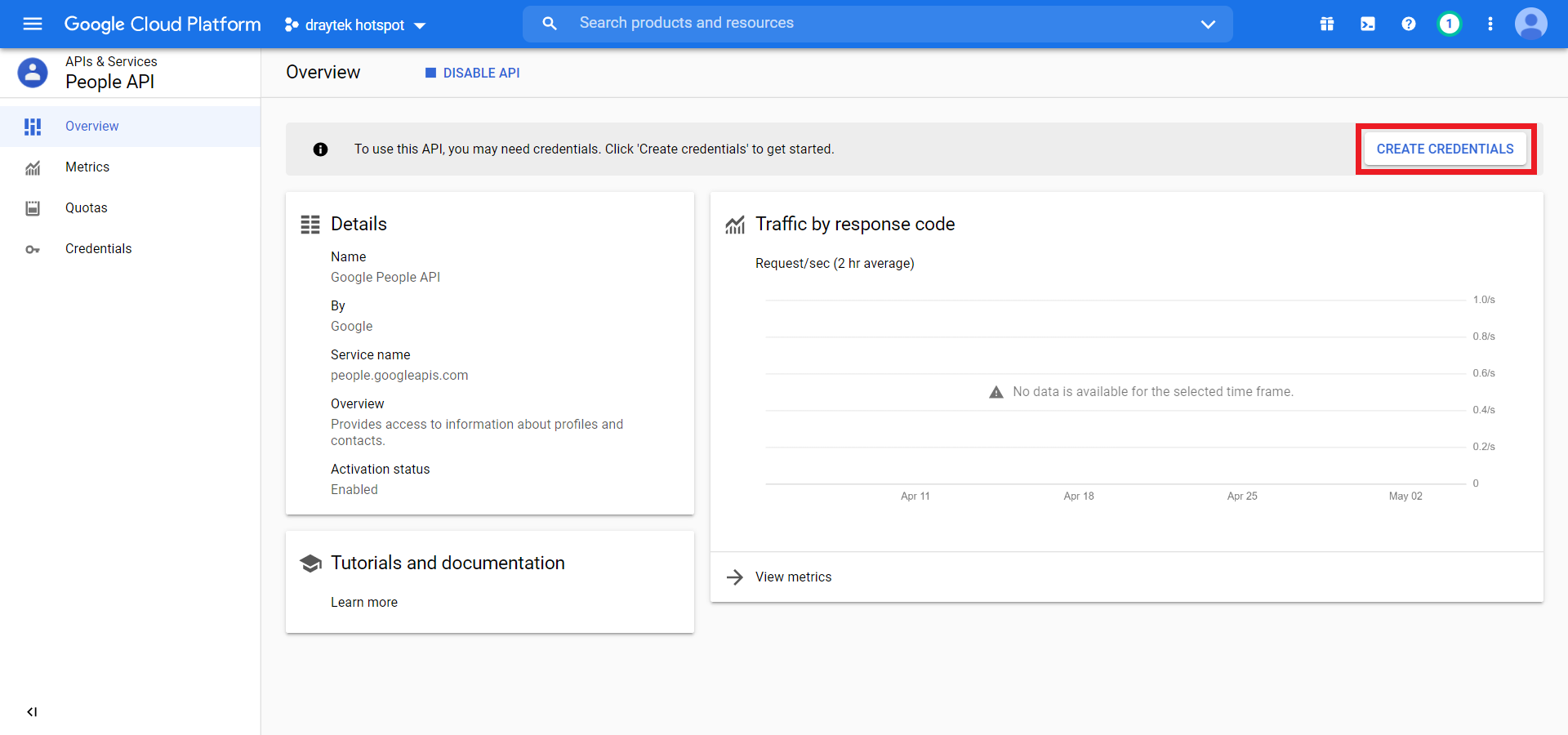
Task: Open the gift free trial icon
Action: 1327,24
